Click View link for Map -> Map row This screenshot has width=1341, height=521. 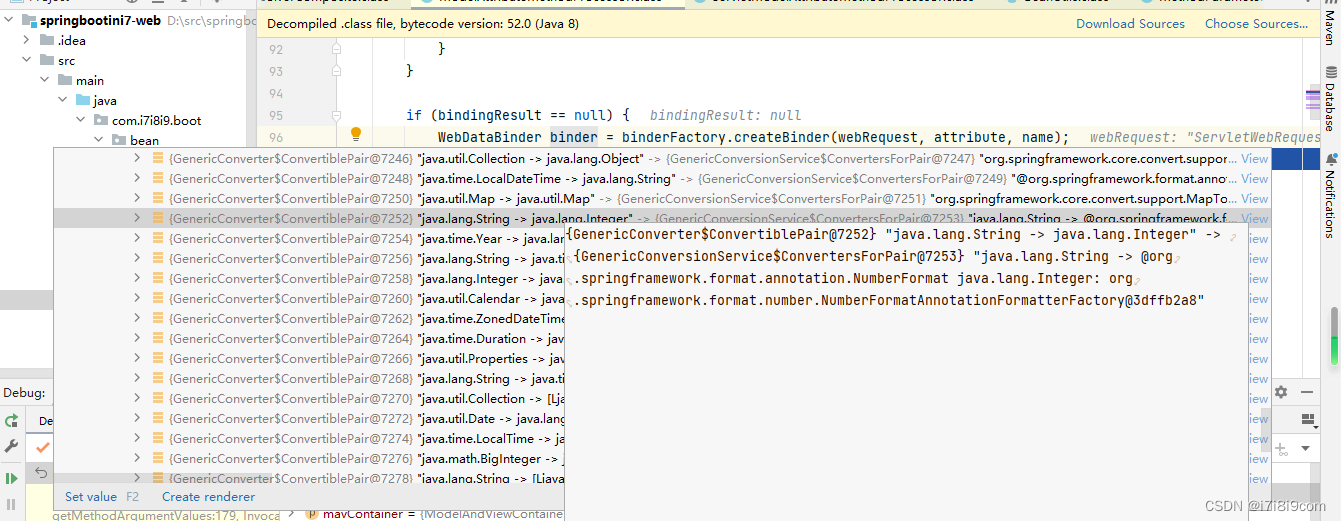[1254, 199]
